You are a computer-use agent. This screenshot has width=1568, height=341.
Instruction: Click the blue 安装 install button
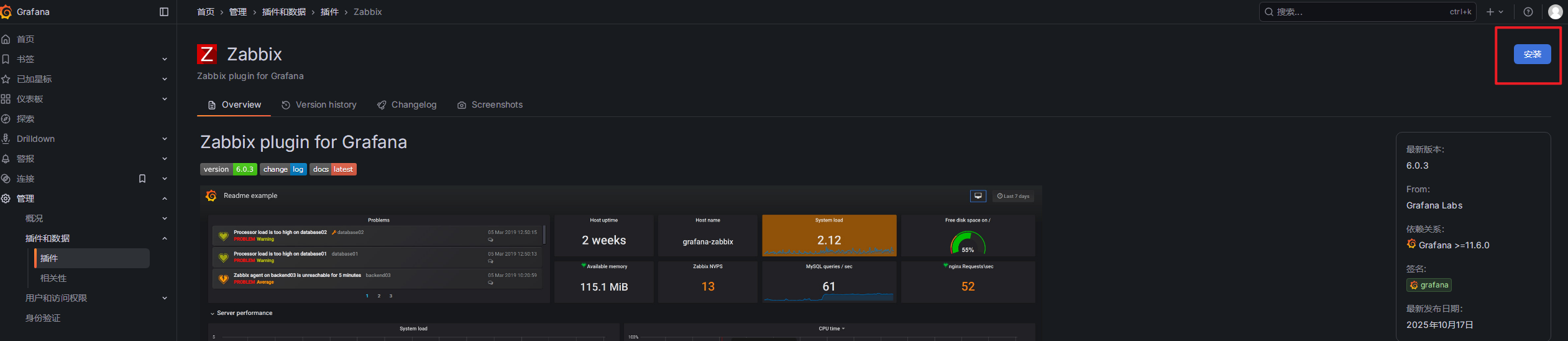[x=1532, y=54]
